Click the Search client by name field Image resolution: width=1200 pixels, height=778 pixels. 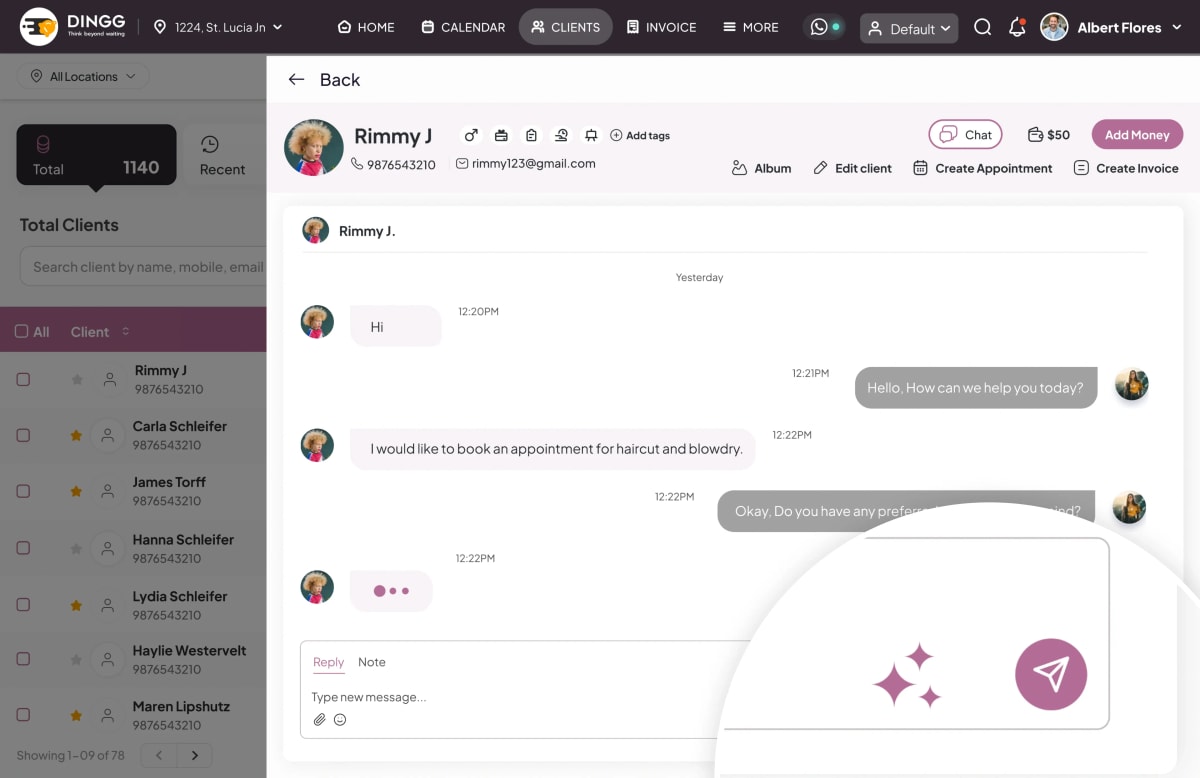143,267
